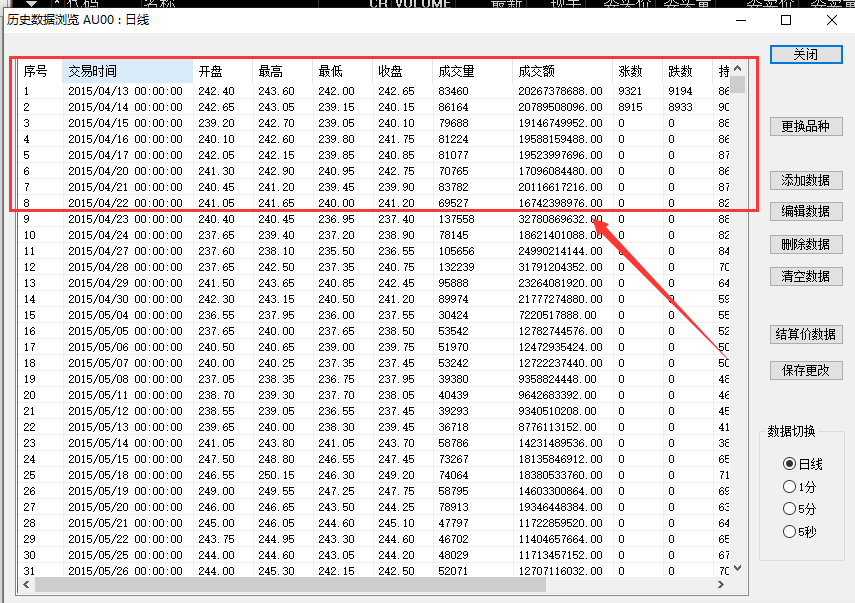
Task: Click the 关闭 button
Action: [806, 55]
